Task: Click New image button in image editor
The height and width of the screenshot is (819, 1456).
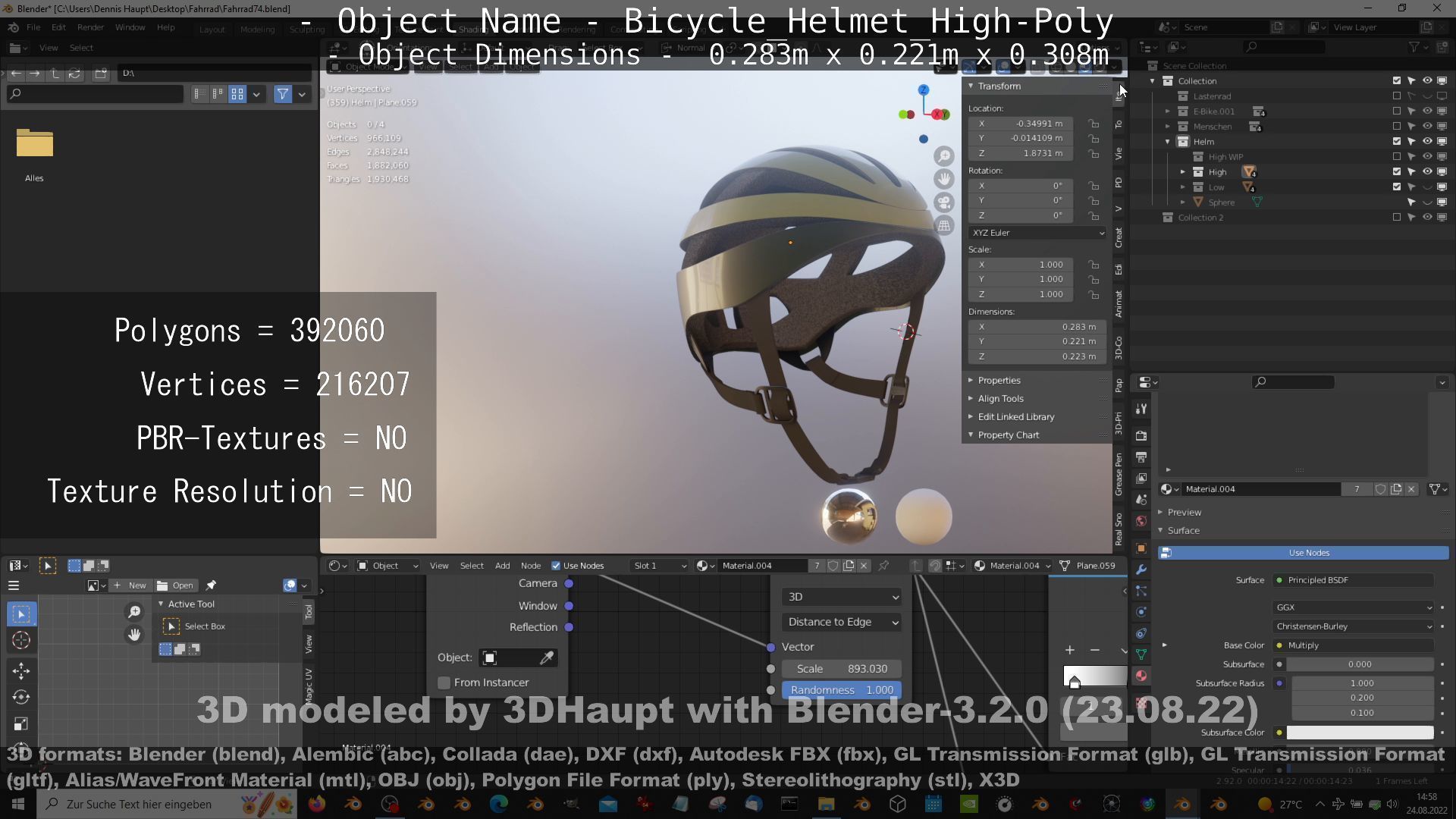Action: pos(130,585)
